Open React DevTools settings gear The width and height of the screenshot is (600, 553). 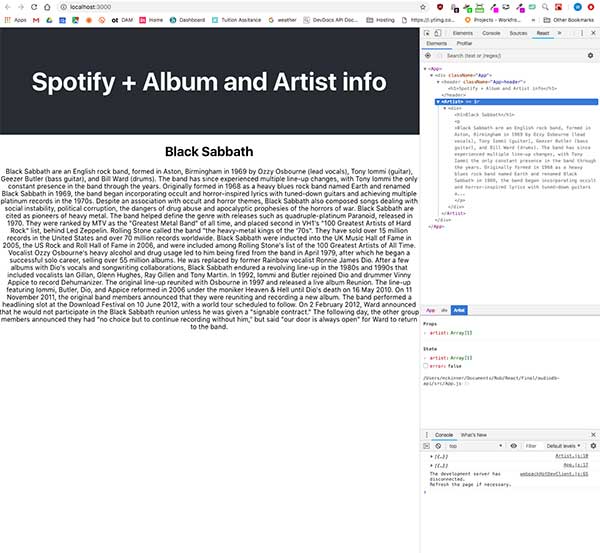(x=590, y=56)
